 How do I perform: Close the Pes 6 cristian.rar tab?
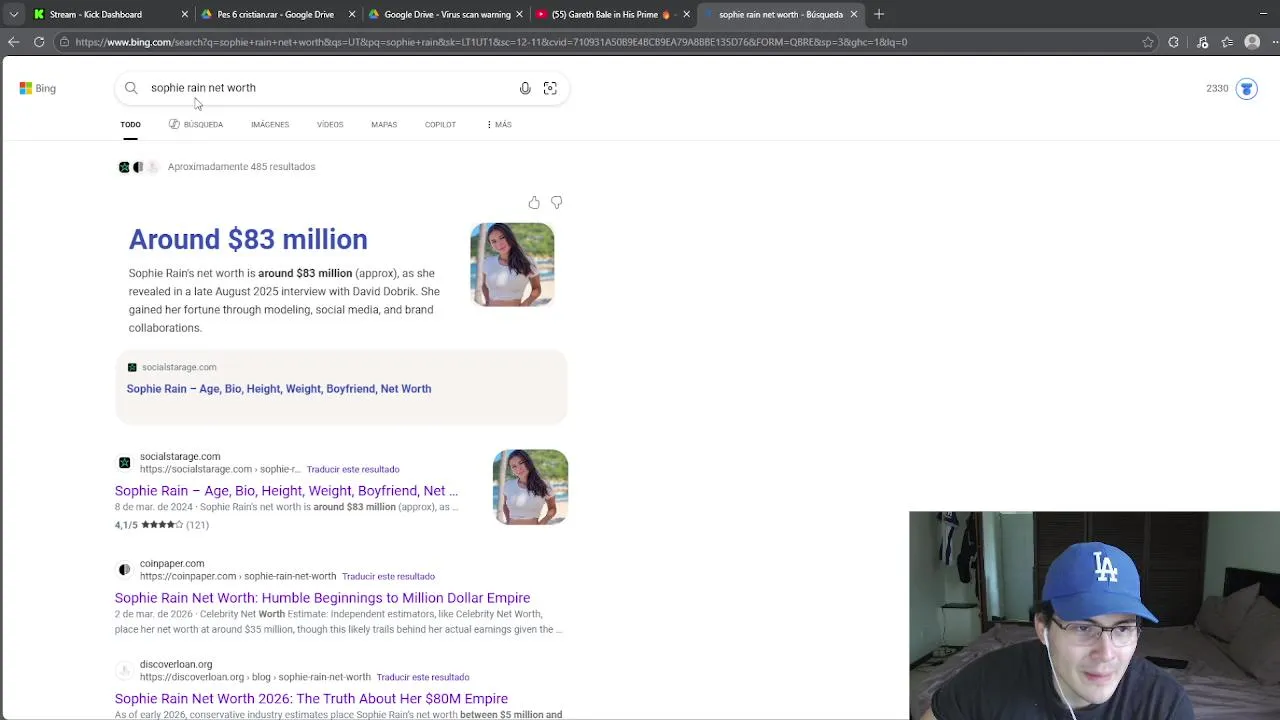(x=352, y=14)
